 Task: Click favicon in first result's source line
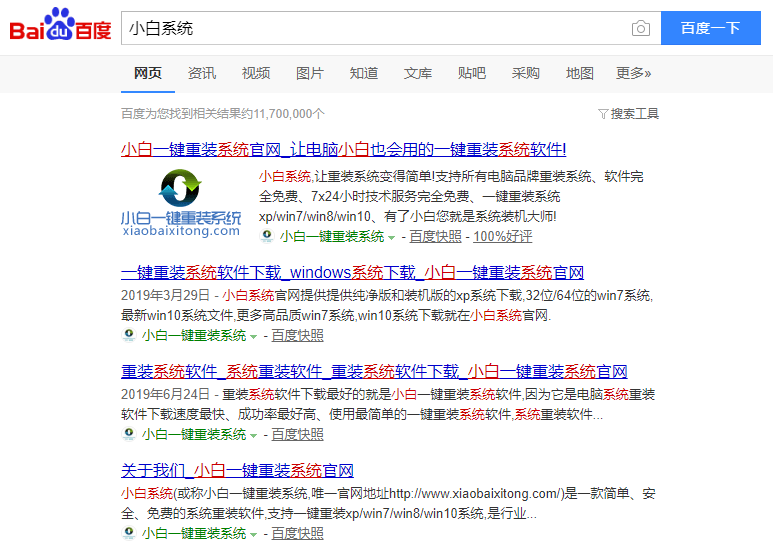click(x=267, y=236)
